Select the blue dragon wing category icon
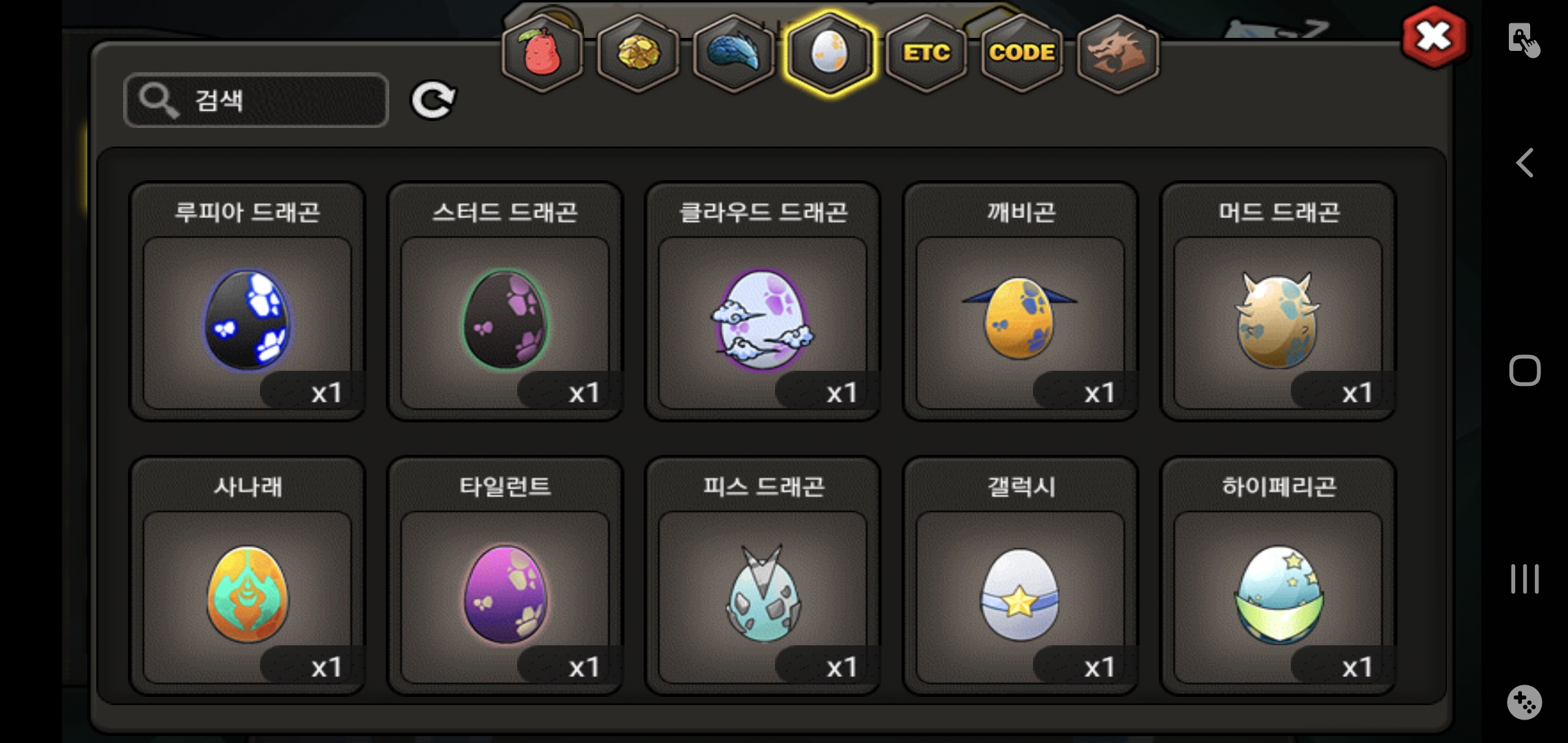Image resolution: width=1568 pixels, height=743 pixels. (734, 54)
